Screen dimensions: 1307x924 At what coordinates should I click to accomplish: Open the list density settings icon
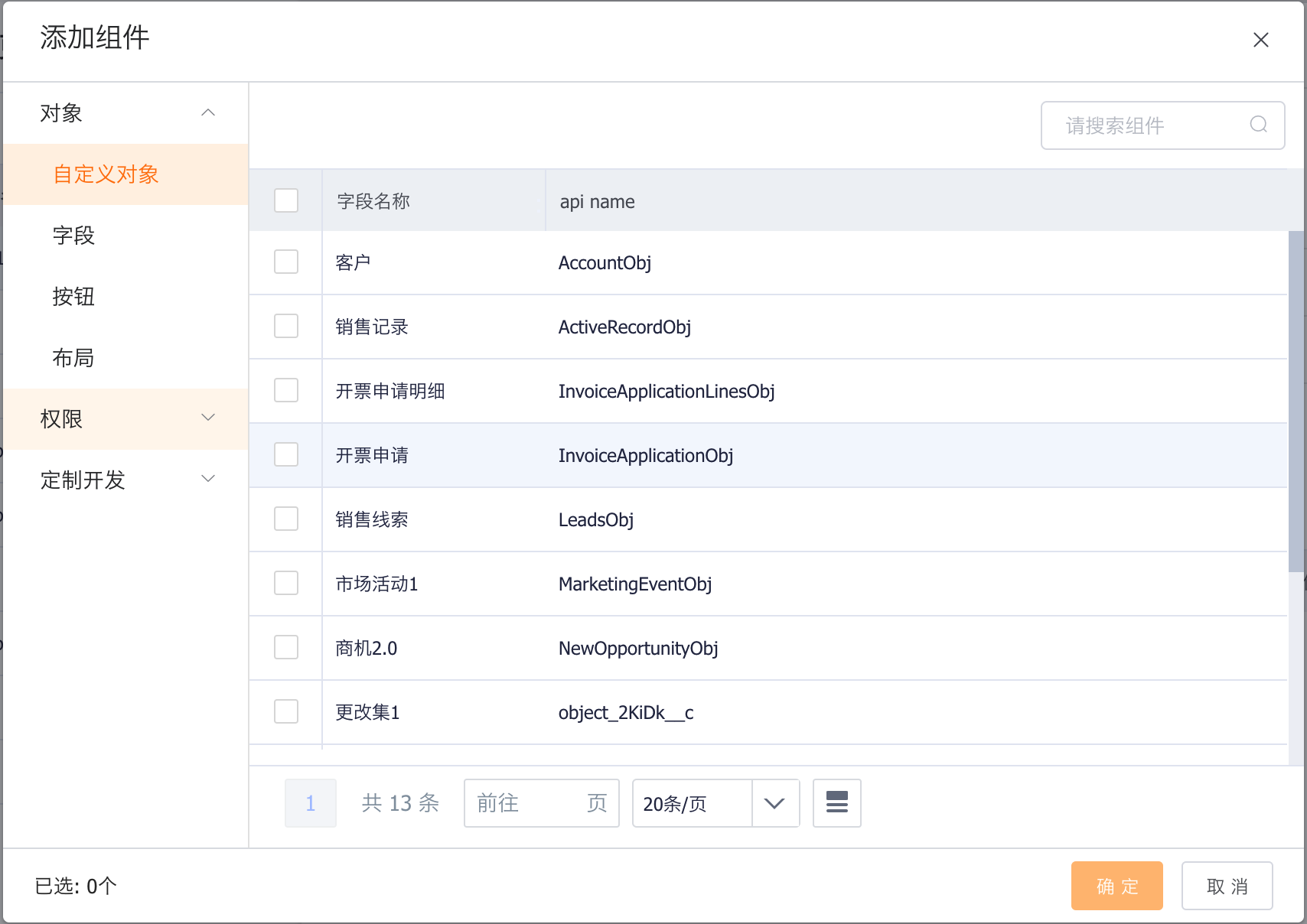pos(836,802)
